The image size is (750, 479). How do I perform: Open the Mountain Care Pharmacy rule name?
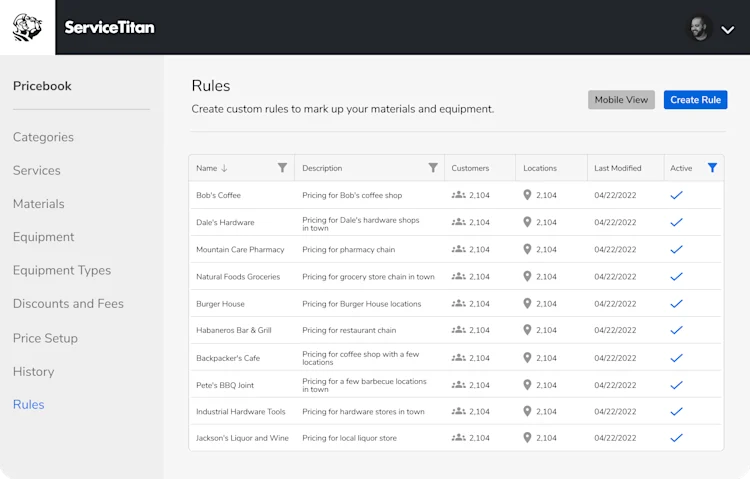click(x=240, y=249)
